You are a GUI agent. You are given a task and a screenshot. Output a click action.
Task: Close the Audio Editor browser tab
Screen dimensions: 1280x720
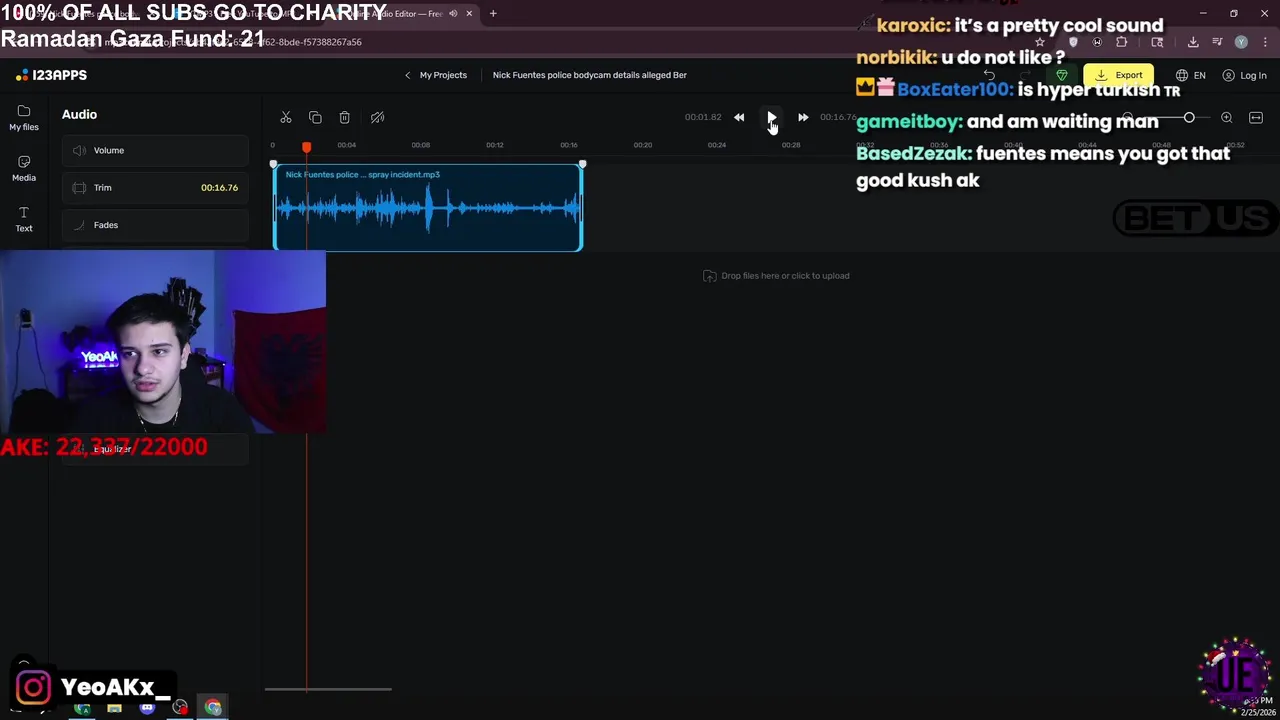[469, 14]
